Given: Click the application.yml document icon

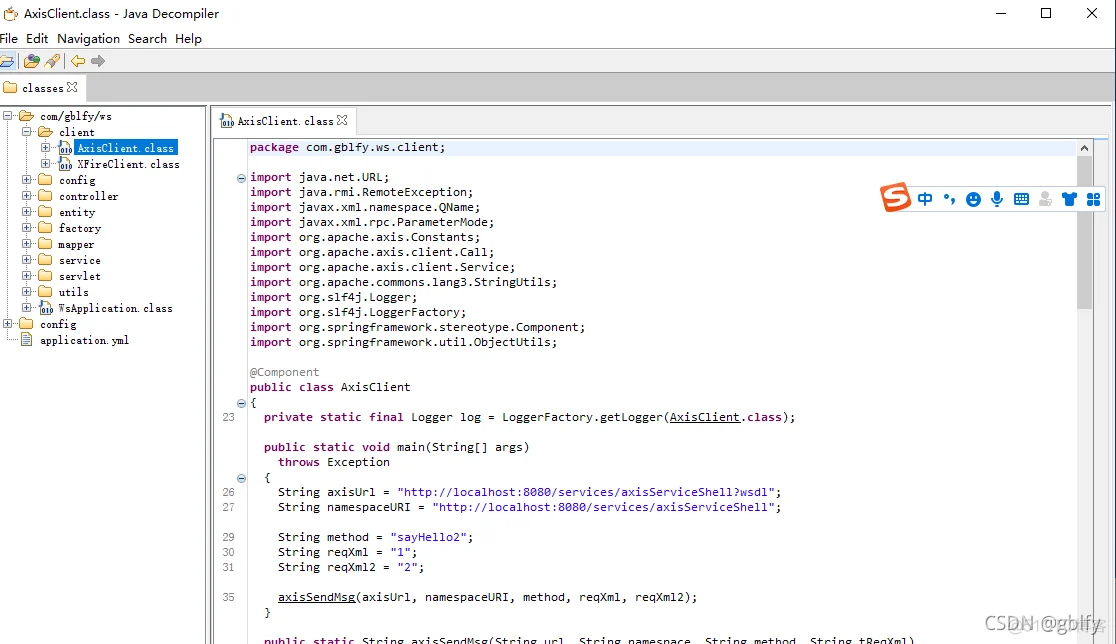Looking at the screenshot, I should (x=27, y=340).
